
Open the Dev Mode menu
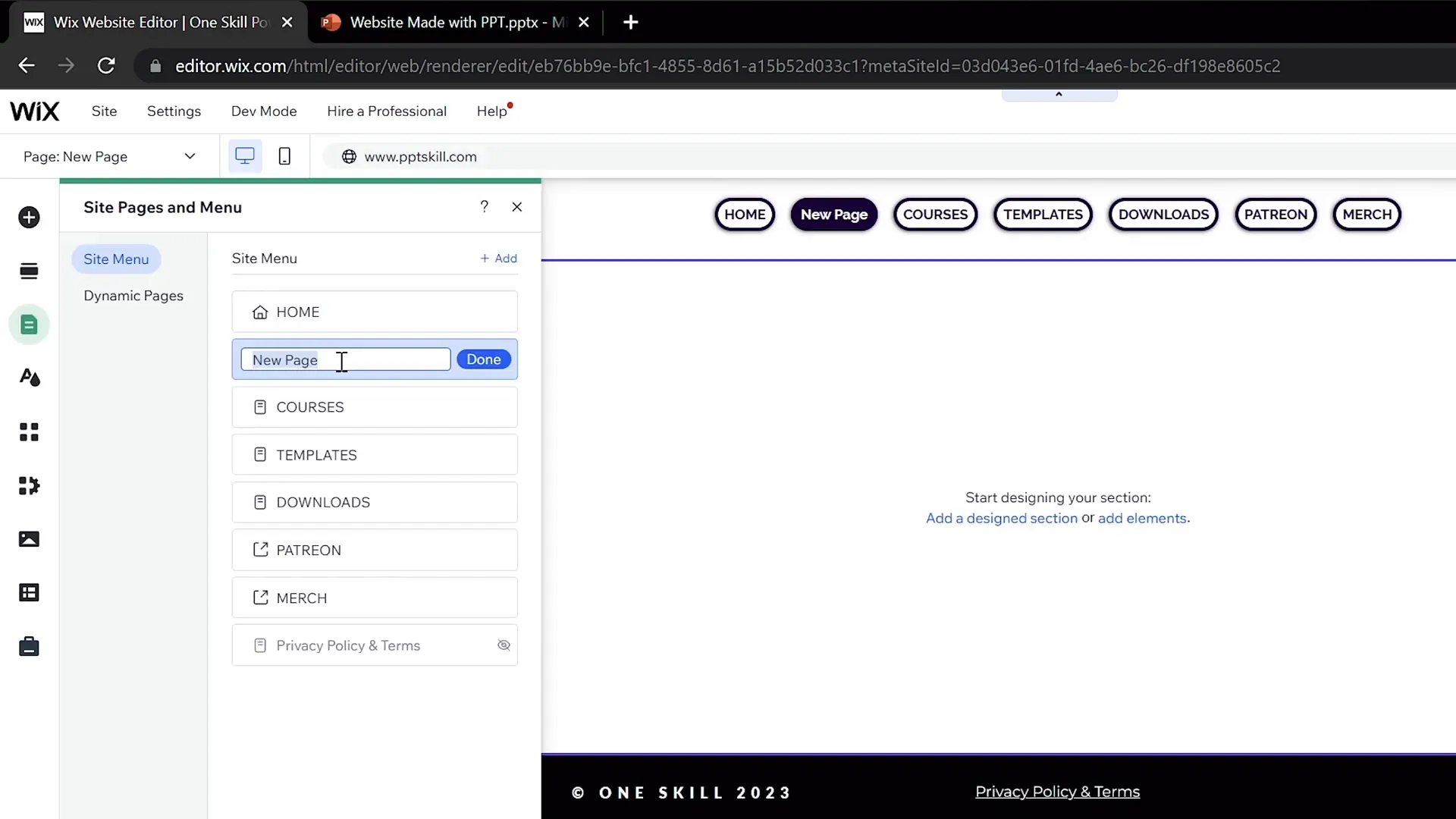click(x=264, y=111)
